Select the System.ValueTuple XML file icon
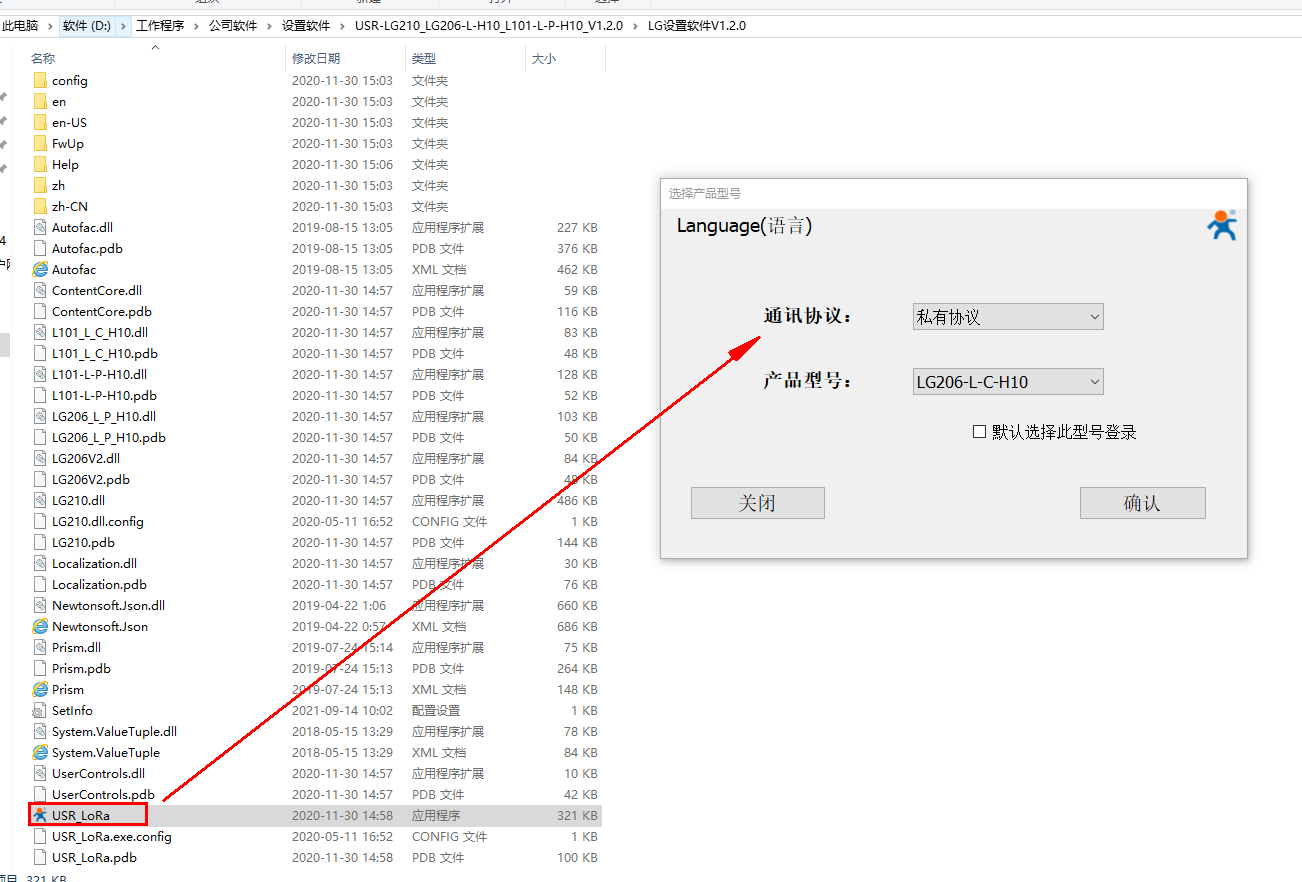The image size is (1302, 882). [x=40, y=752]
